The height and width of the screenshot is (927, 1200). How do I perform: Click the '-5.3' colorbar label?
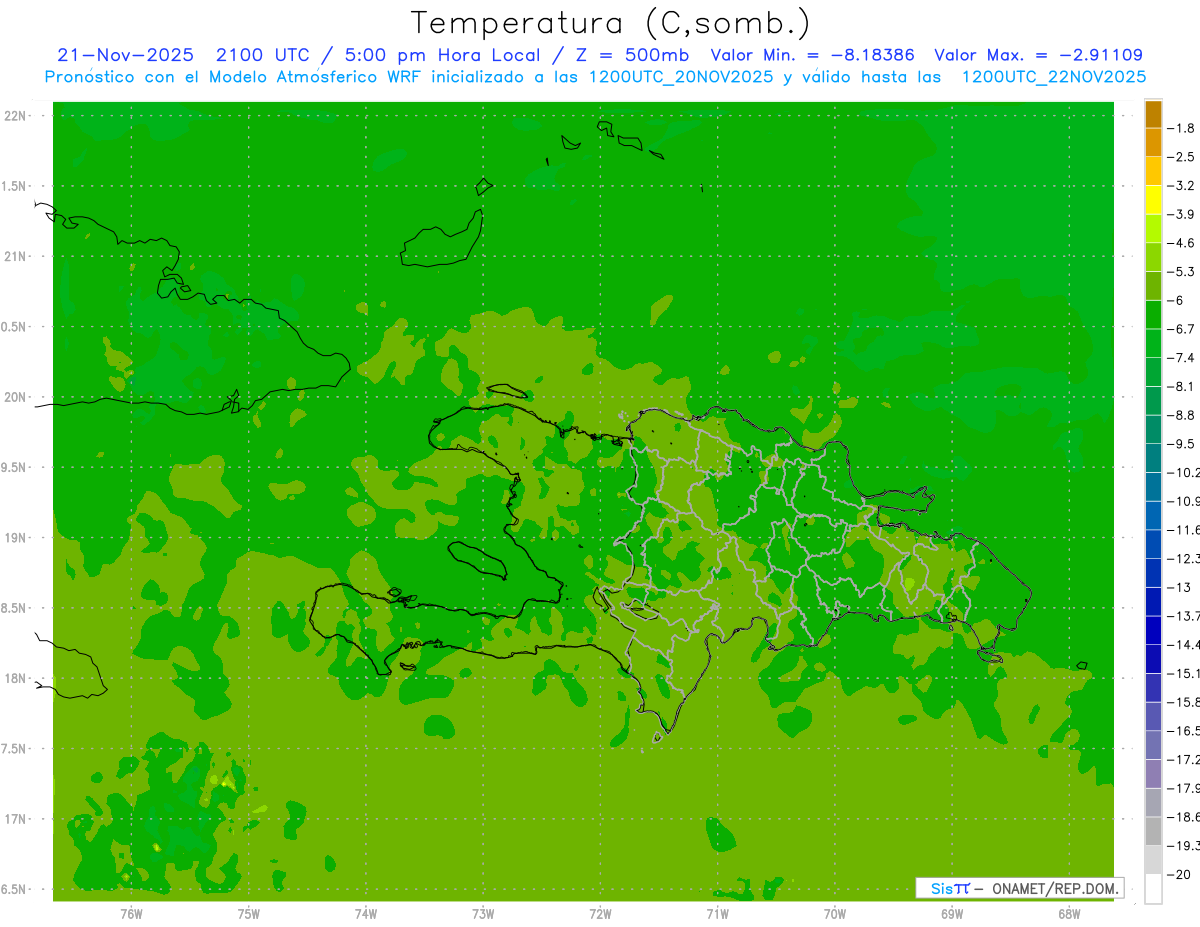[1181, 272]
